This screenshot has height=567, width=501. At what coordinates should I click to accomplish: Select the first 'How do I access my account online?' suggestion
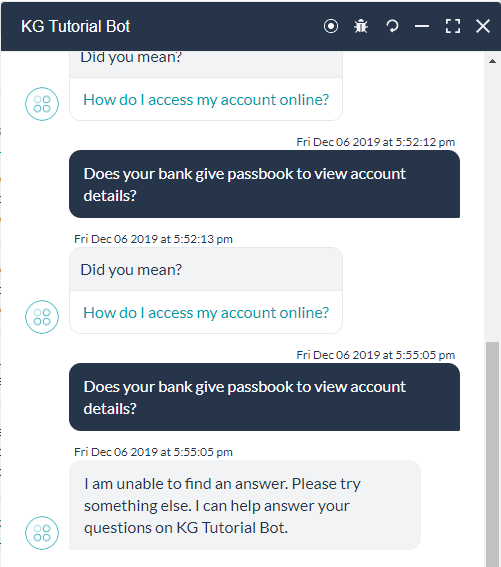click(206, 100)
